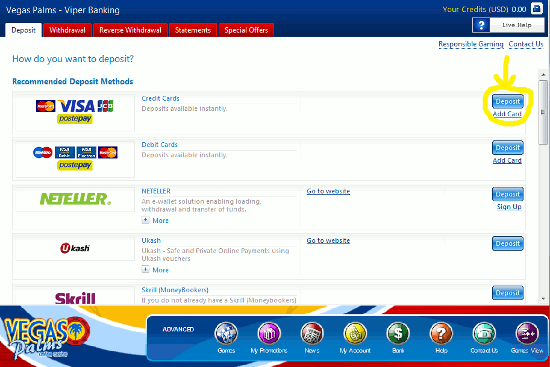Click the ADVANCED label in bottom bar

point(178,329)
